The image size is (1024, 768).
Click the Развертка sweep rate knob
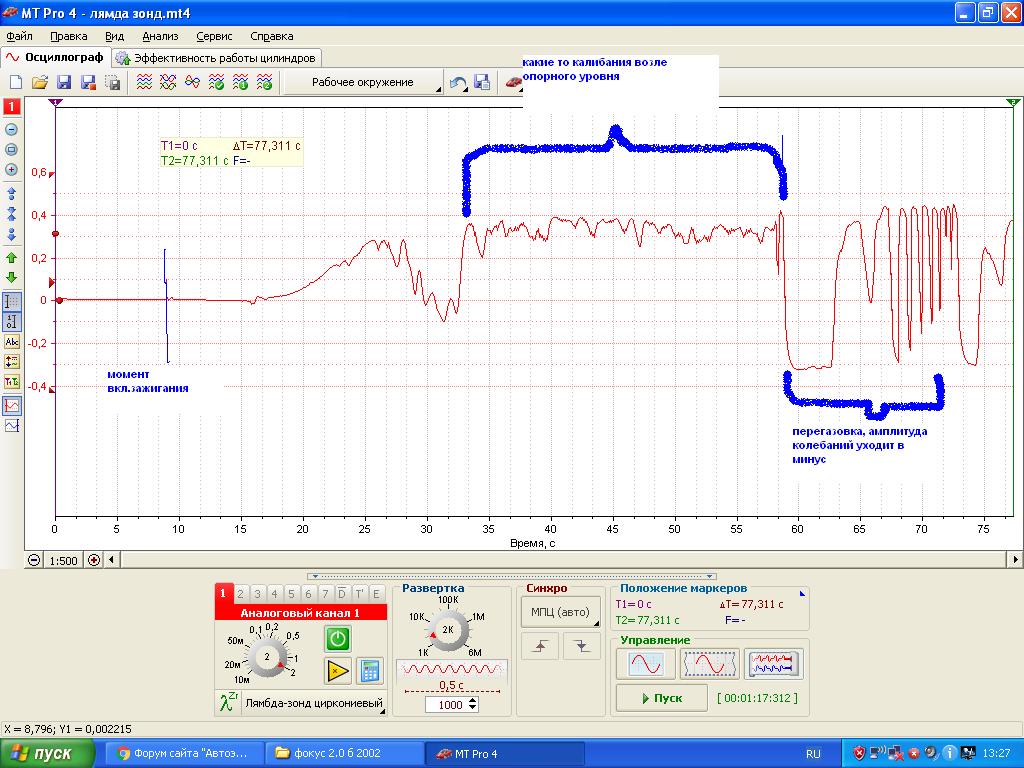pos(447,630)
